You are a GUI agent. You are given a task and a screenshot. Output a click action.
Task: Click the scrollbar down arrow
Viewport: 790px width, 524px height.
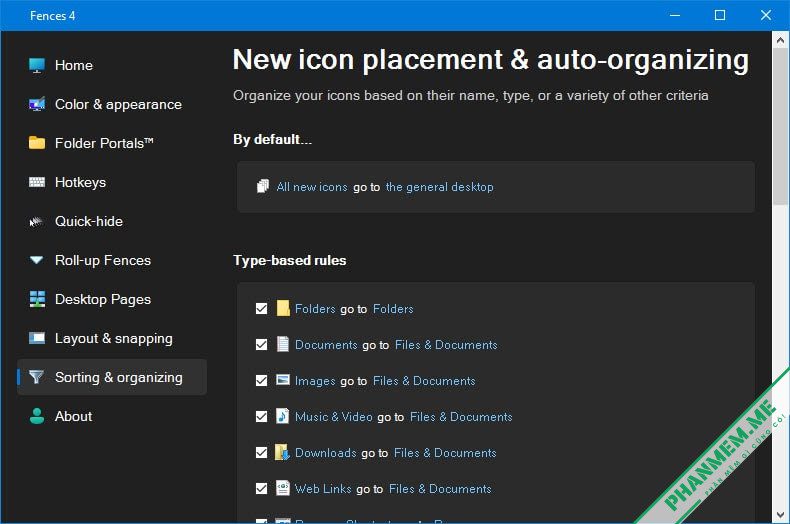tap(780, 515)
